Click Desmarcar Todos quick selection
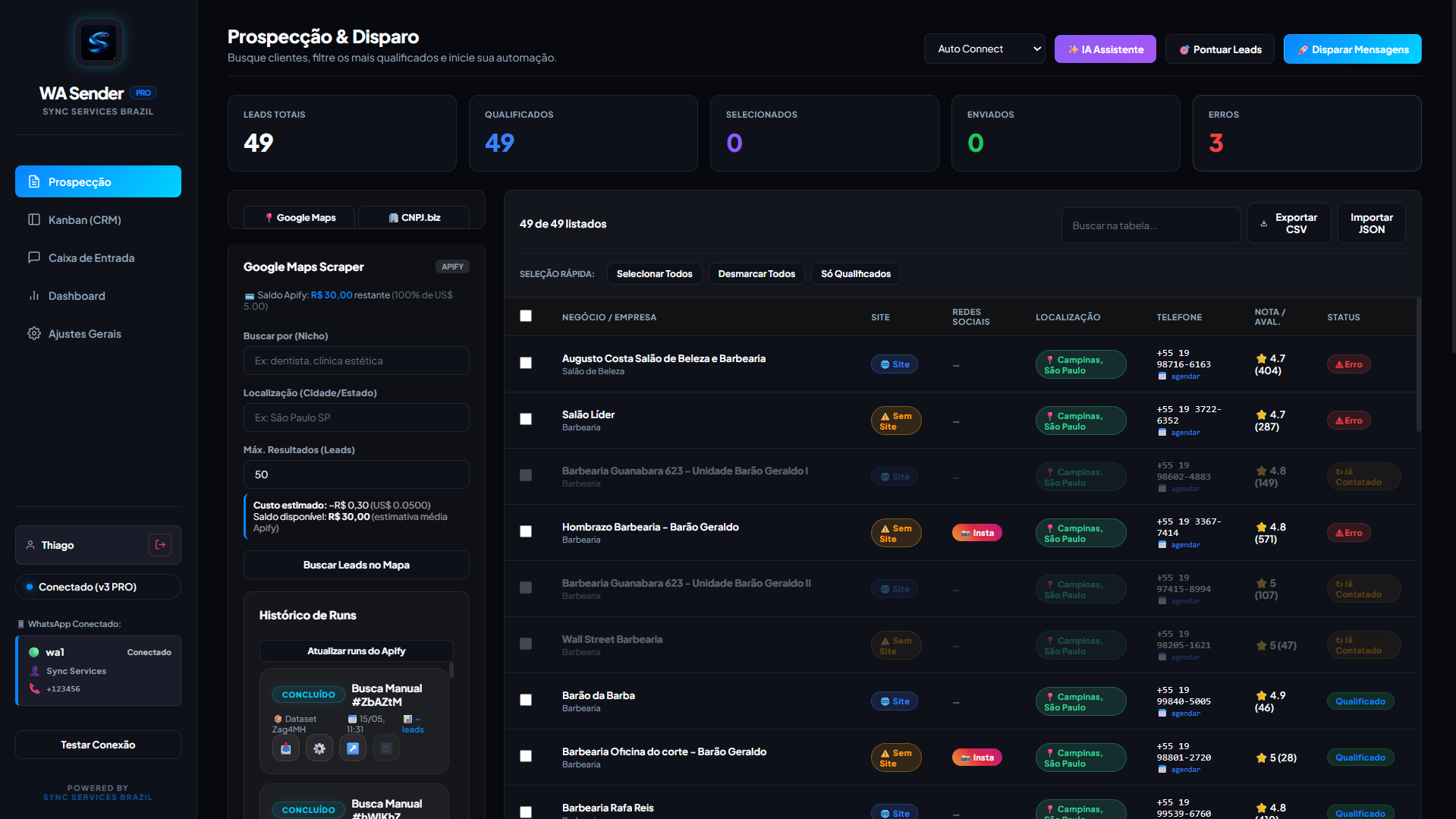This screenshot has height=819, width=1456. pyautogui.click(x=756, y=274)
